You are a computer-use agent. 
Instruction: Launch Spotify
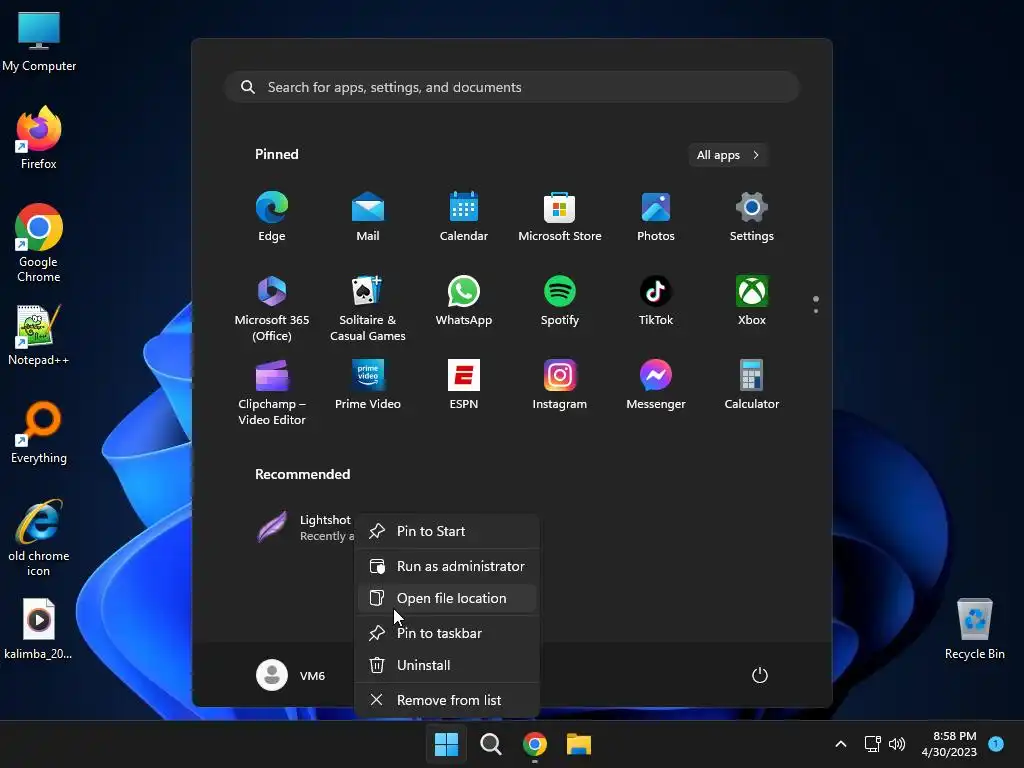coord(560,300)
